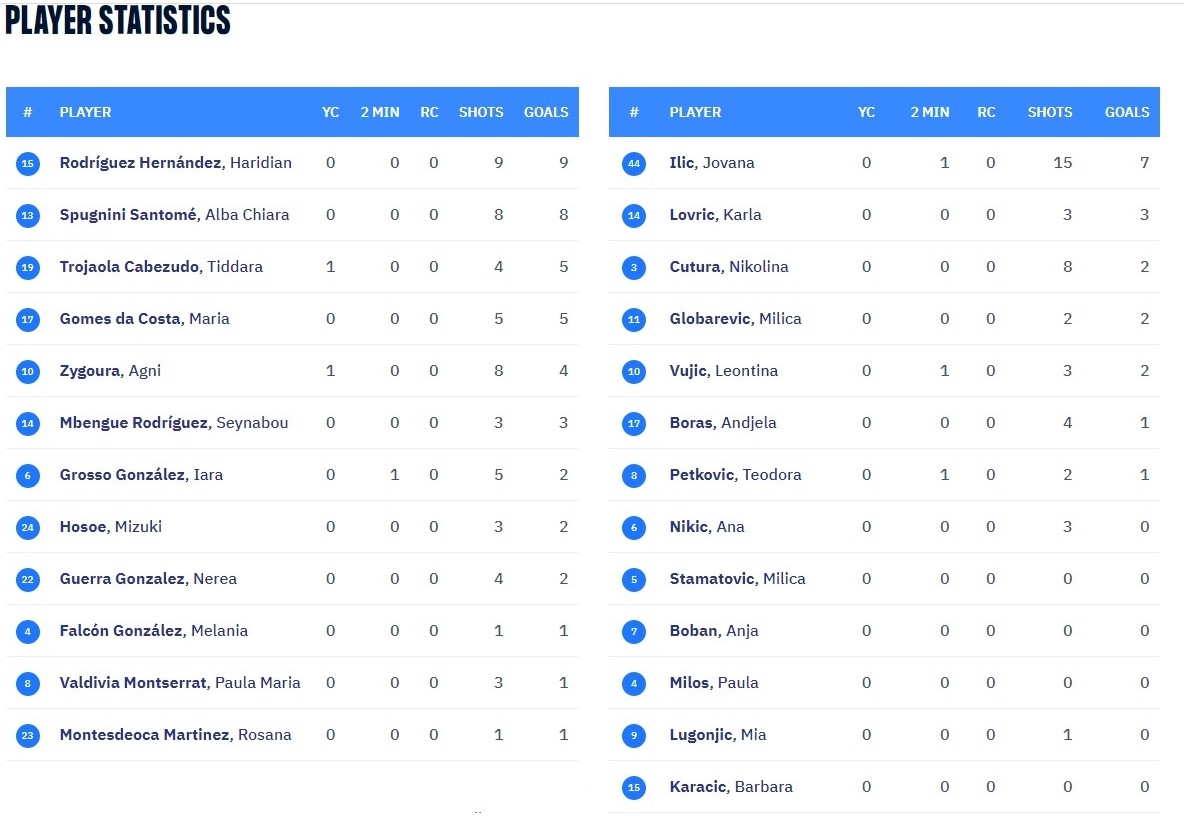The height and width of the screenshot is (822, 1184).
Task: Open player Karacic, Barbara
Action: tap(731, 787)
